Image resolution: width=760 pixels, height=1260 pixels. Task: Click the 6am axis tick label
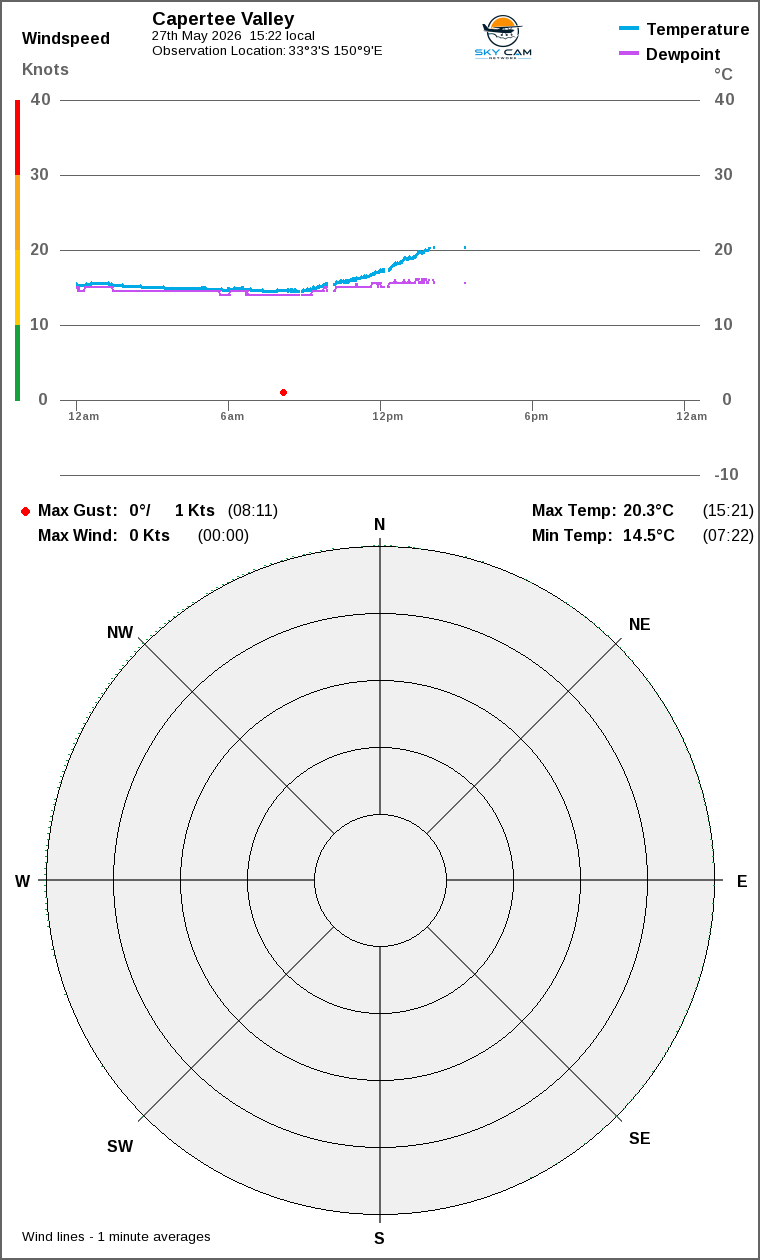point(232,416)
